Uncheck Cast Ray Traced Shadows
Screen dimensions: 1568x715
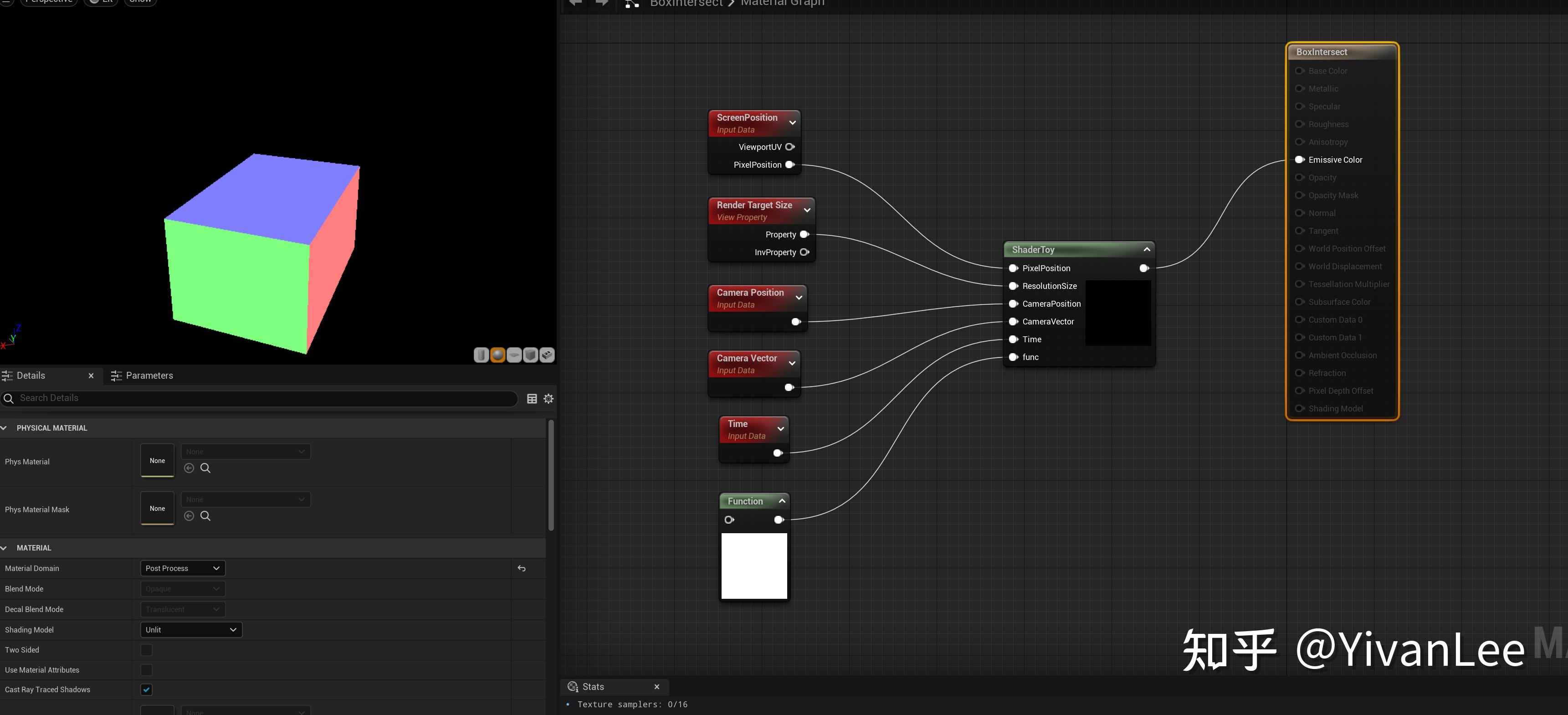(146, 689)
